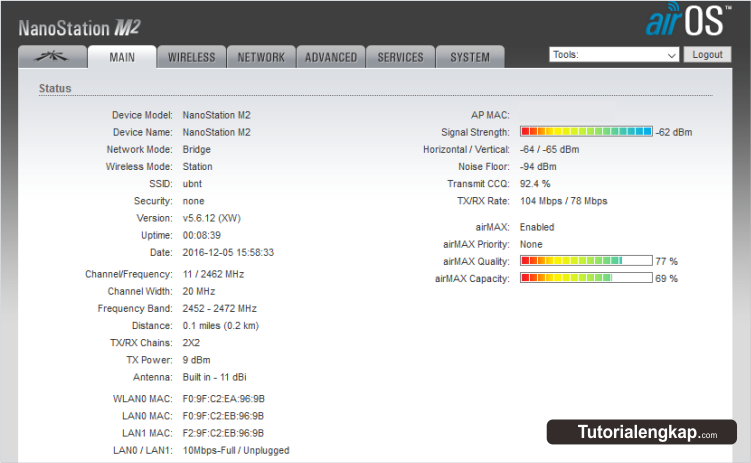Select the Device Name value NanoStation M2

click(x=216, y=132)
